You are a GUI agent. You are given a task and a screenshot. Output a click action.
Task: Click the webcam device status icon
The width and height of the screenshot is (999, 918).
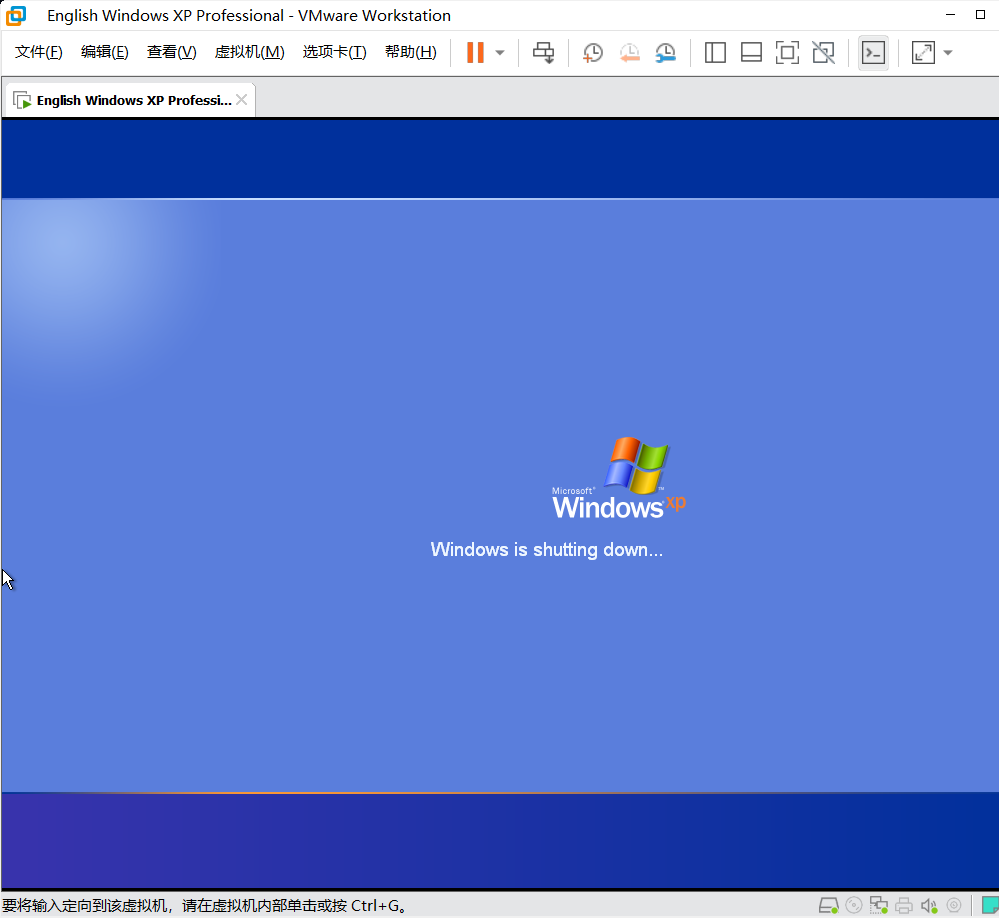pyautogui.click(x=954, y=905)
